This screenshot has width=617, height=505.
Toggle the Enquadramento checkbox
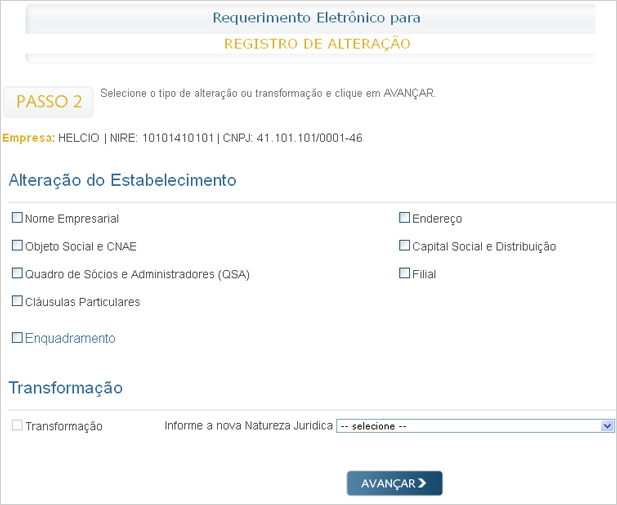[17, 338]
